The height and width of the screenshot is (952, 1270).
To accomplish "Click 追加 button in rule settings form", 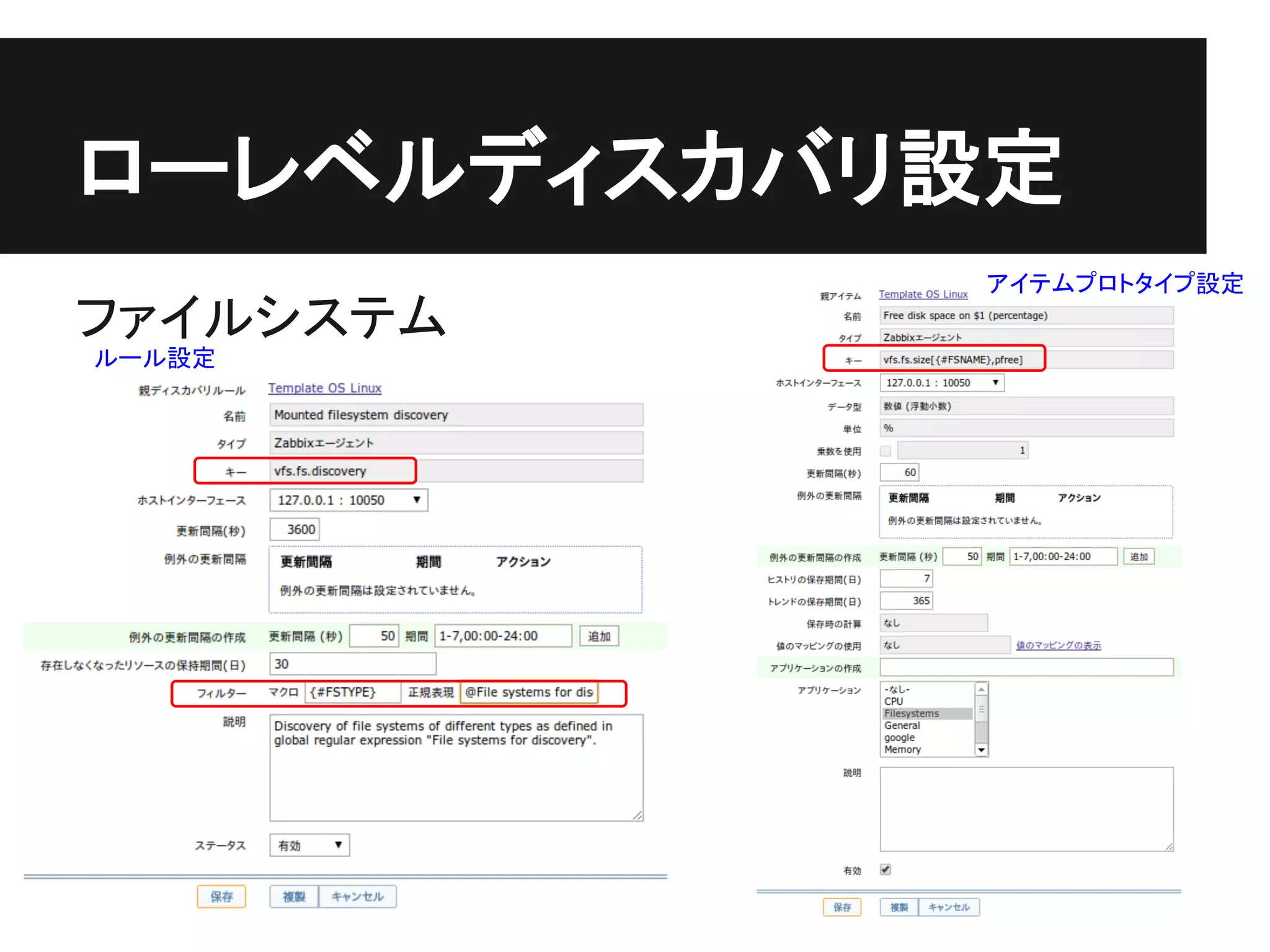I will click(x=599, y=637).
